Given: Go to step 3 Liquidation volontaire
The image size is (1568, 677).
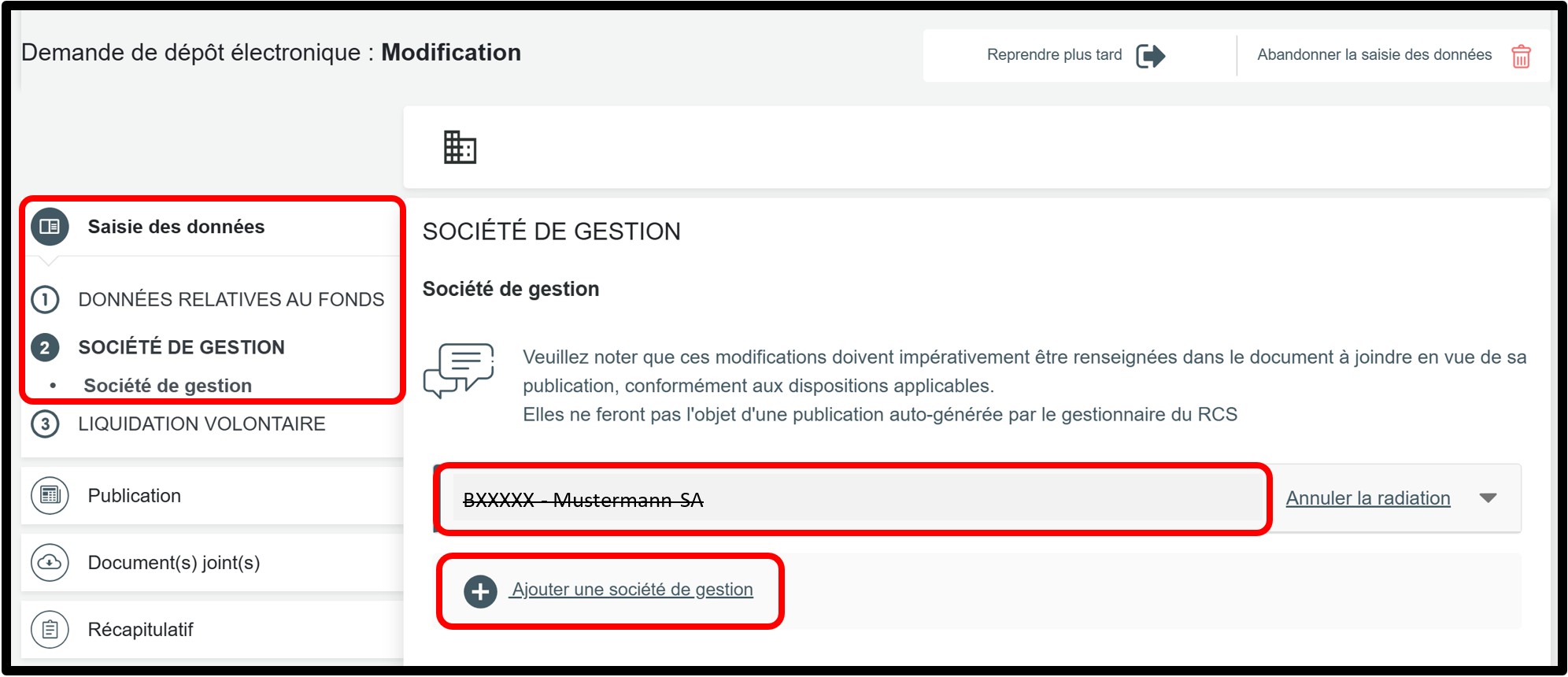Looking at the screenshot, I should [x=202, y=424].
